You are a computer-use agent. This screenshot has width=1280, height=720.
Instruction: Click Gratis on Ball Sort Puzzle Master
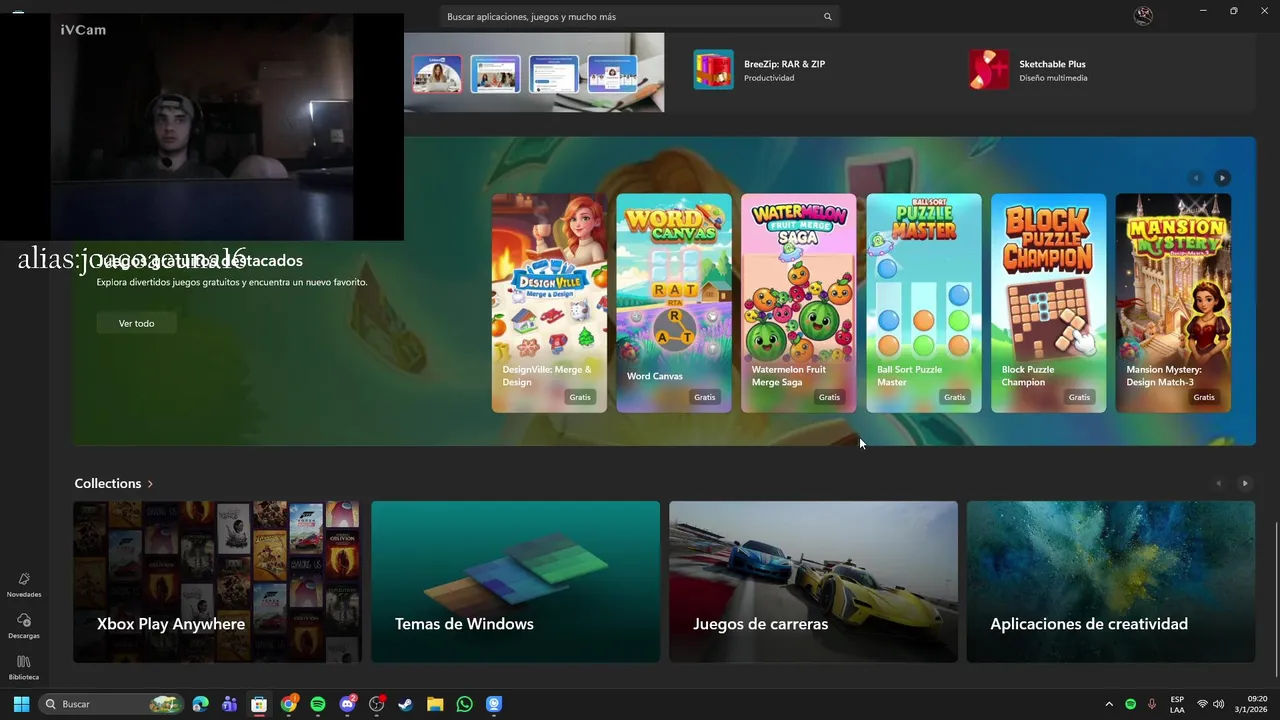pos(955,397)
